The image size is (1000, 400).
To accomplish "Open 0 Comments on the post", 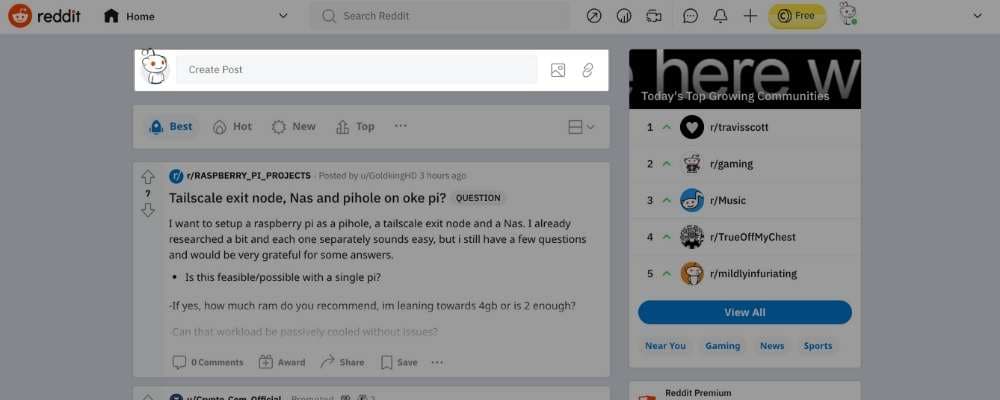I will coord(208,362).
